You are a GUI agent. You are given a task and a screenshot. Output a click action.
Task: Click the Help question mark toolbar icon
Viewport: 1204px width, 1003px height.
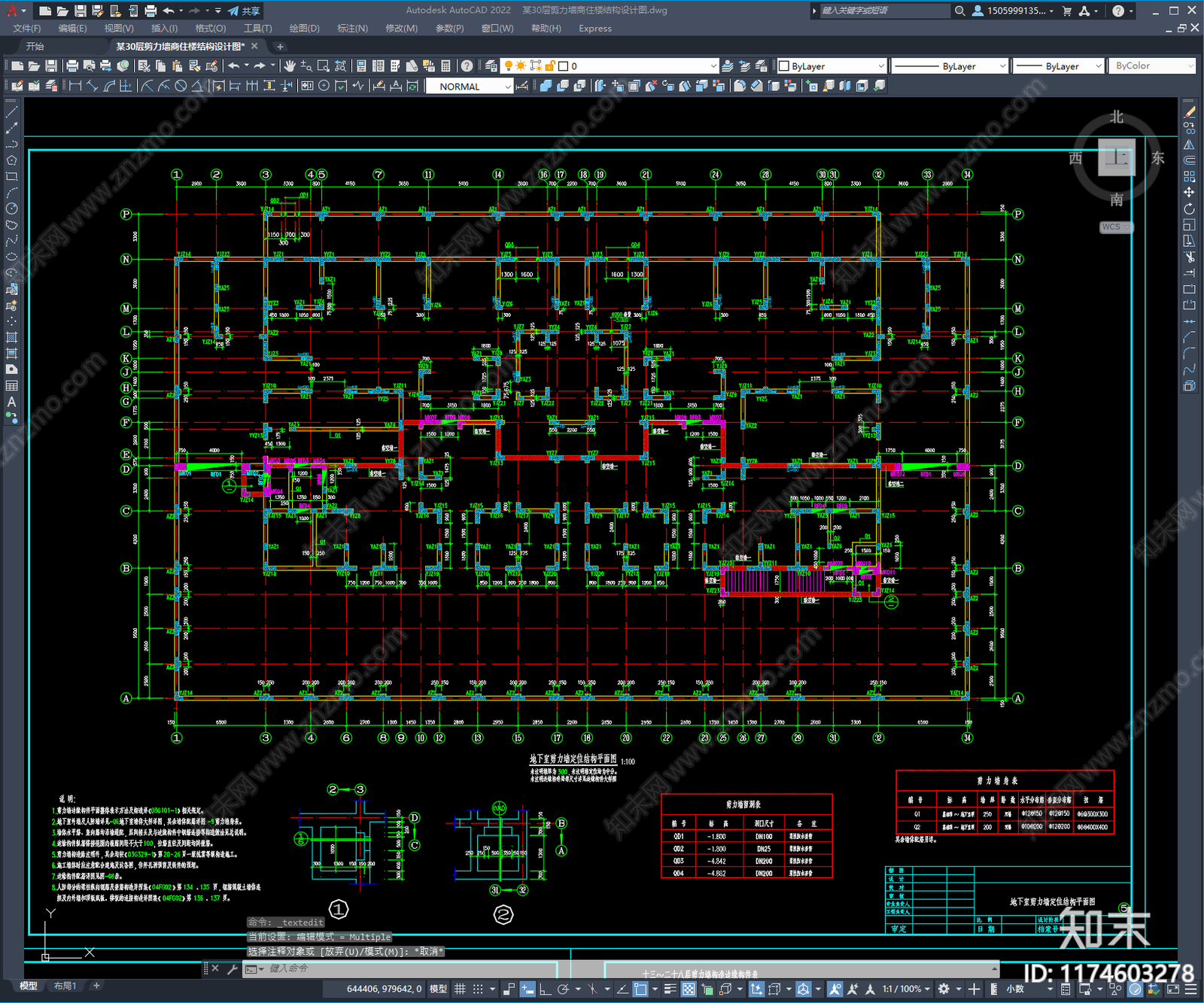pos(467,66)
